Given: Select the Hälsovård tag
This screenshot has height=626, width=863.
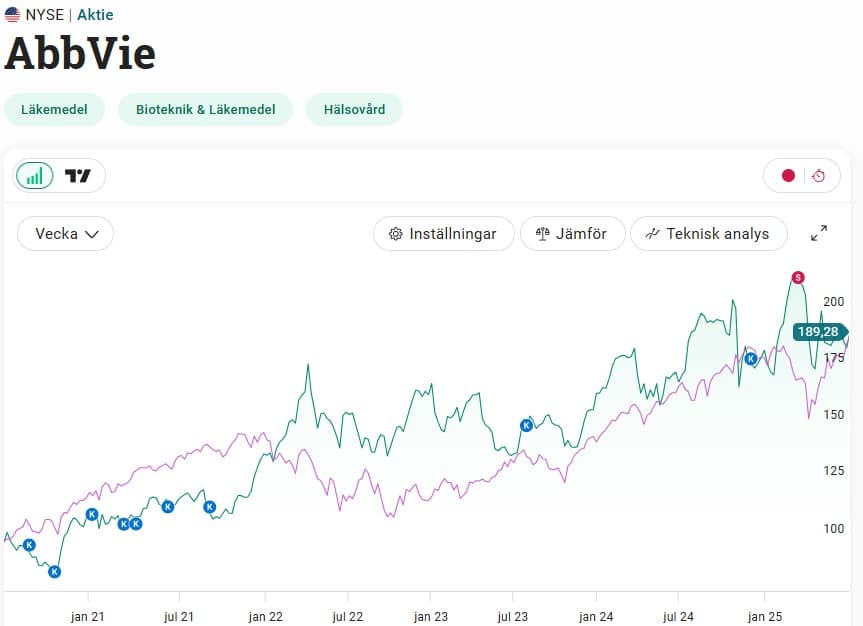Looking at the screenshot, I should tap(354, 109).
